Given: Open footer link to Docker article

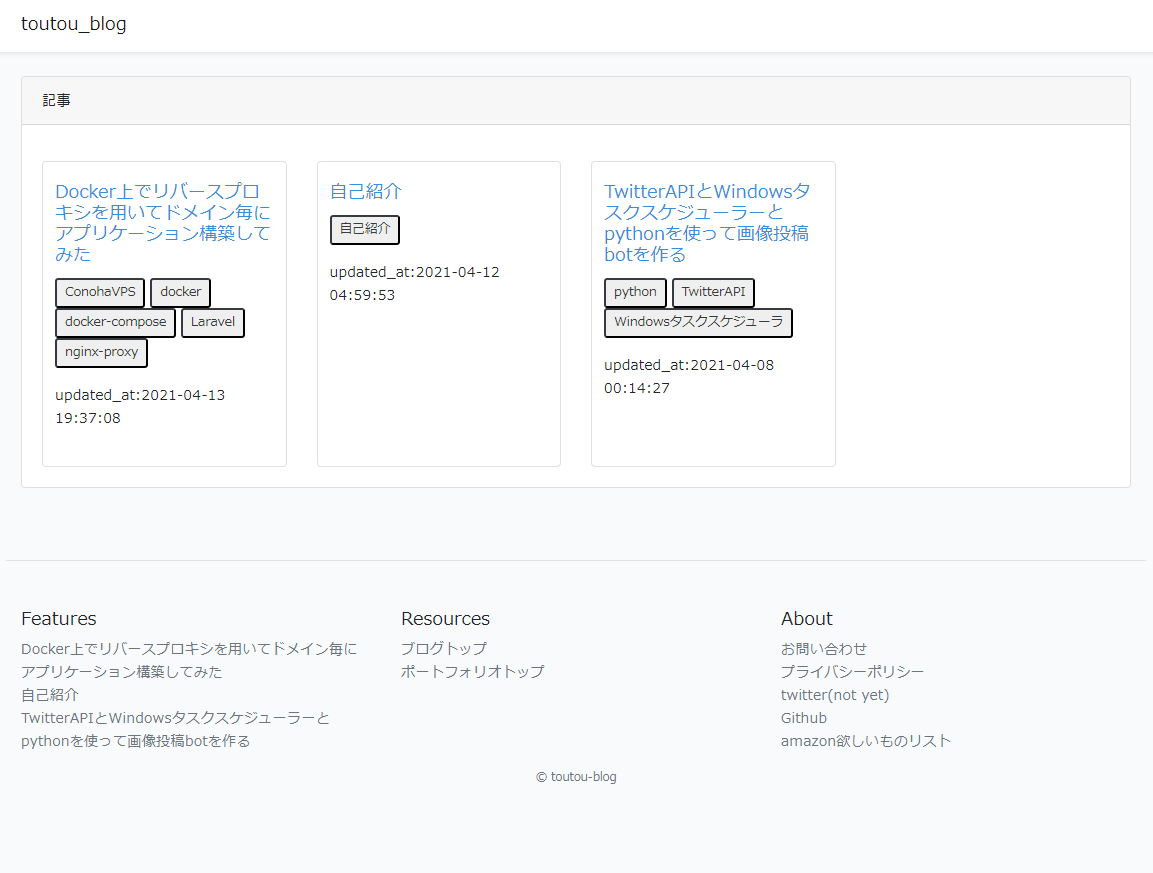Looking at the screenshot, I should tap(188, 660).
